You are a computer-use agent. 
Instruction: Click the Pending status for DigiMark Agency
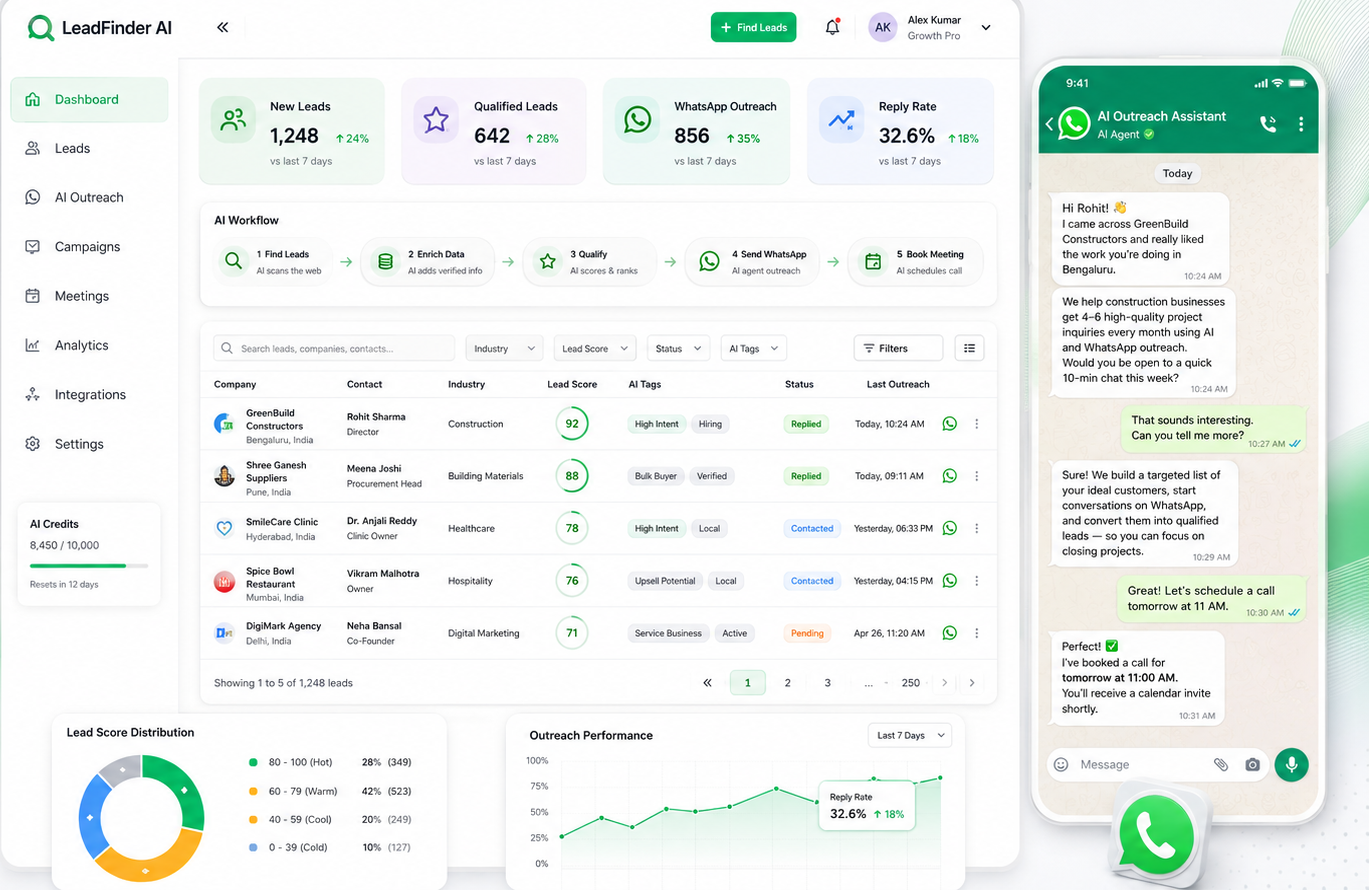coord(807,633)
